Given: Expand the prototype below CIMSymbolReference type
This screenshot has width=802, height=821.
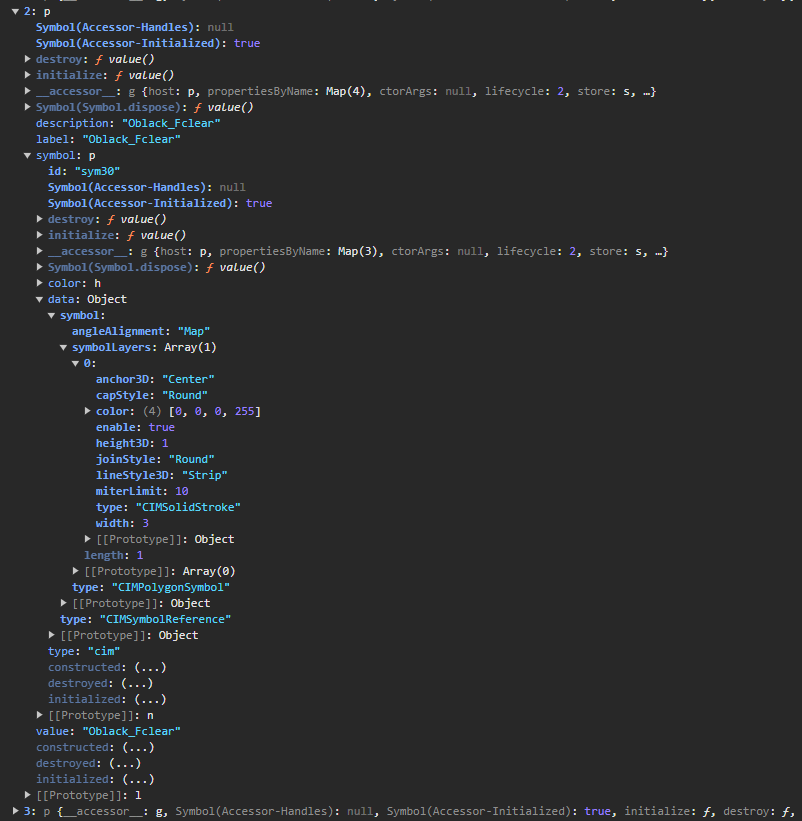Looking at the screenshot, I should click(52, 635).
